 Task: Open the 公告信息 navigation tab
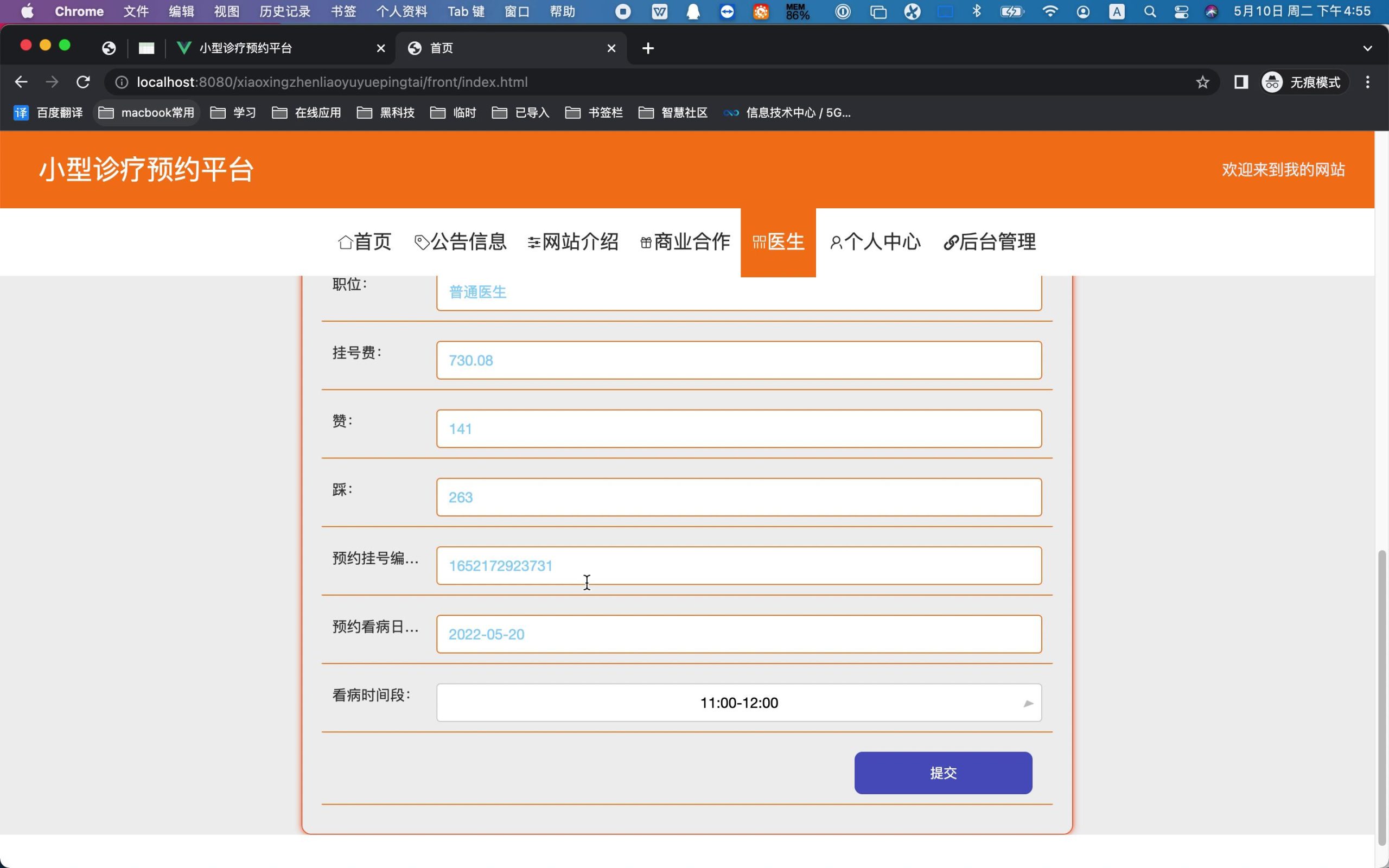point(460,242)
